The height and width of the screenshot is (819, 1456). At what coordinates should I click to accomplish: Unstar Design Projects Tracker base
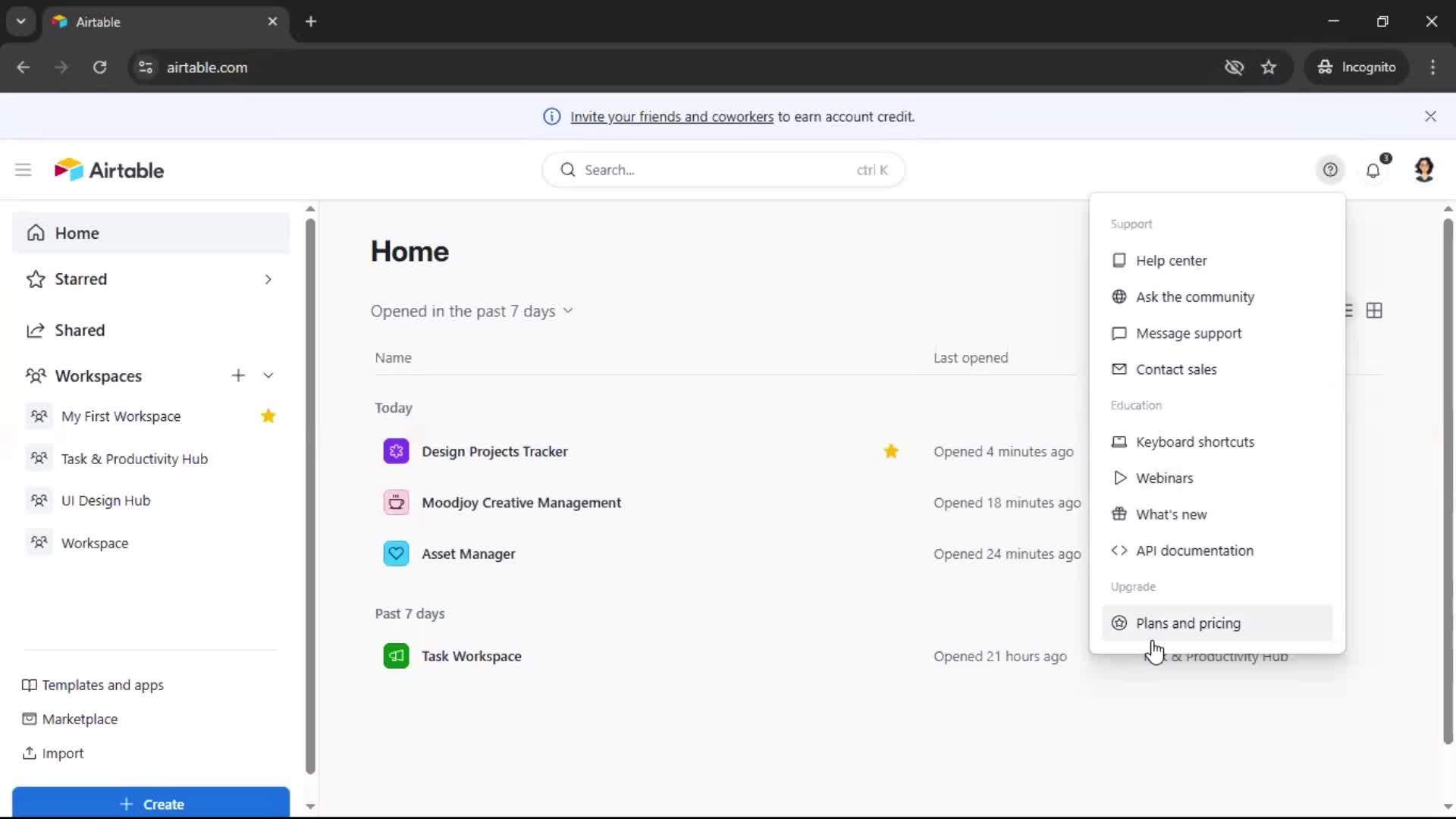pos(891,451)
